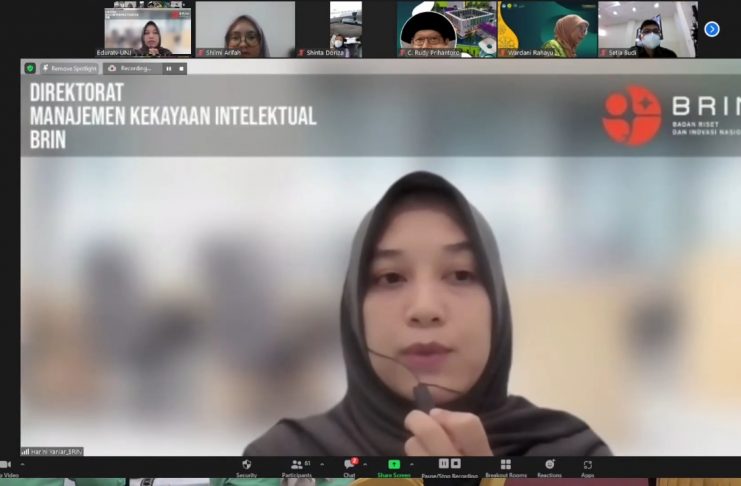The image size is (741, 486).
Task: Show more participant thumbnails with the right arrow
Action: (x=712, y=29)
